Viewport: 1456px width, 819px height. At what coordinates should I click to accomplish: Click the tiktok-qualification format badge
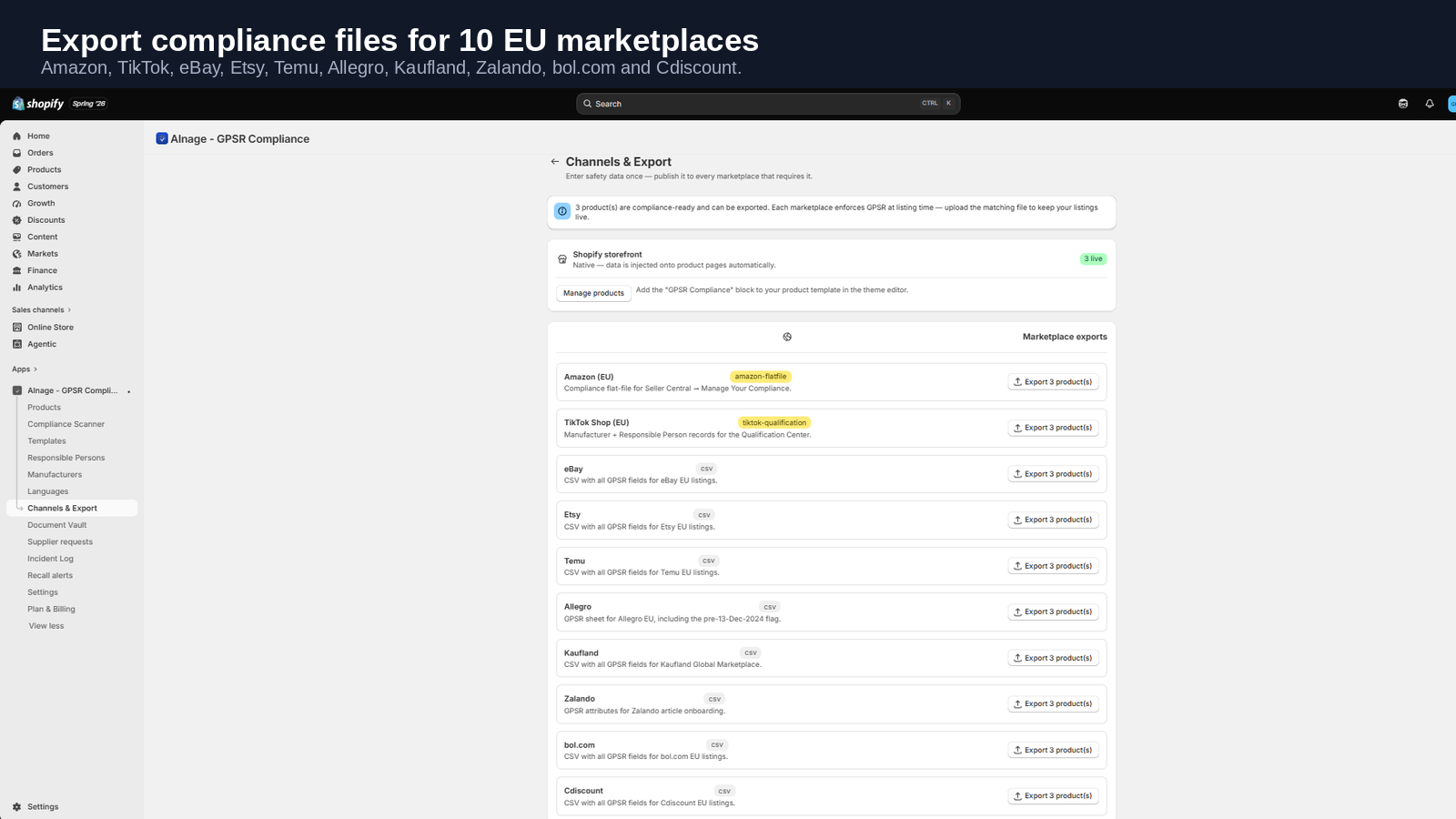pyautogui.click(x=774, y=422)
